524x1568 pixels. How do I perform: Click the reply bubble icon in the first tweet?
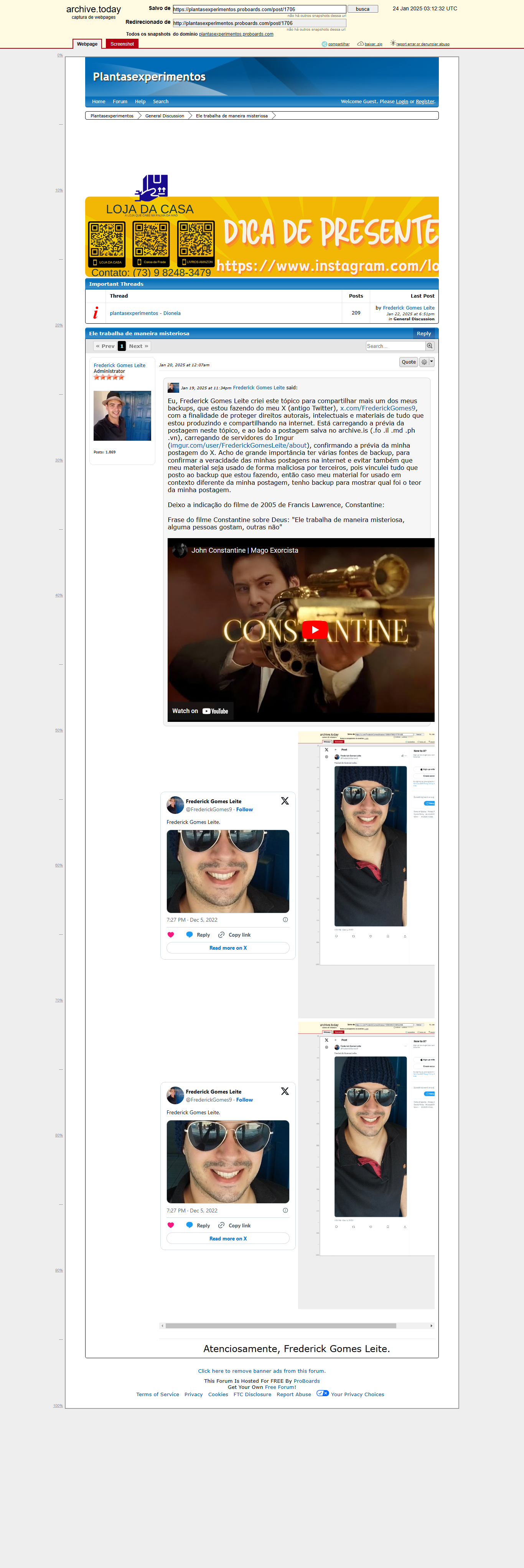[189, 934]
